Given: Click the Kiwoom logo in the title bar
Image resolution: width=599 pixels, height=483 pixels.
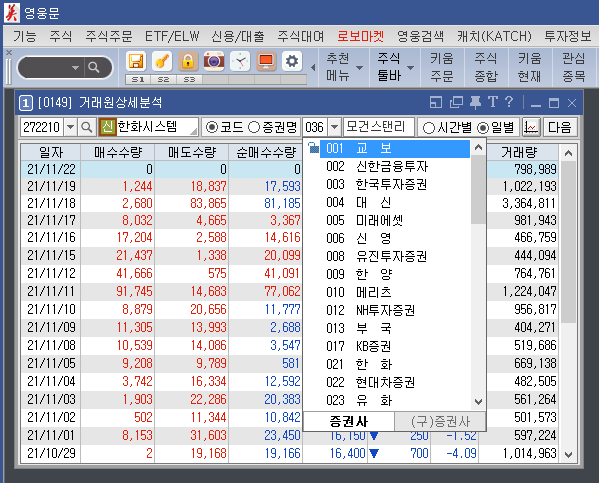Looking at the screenshot, I should pos(12,13).
